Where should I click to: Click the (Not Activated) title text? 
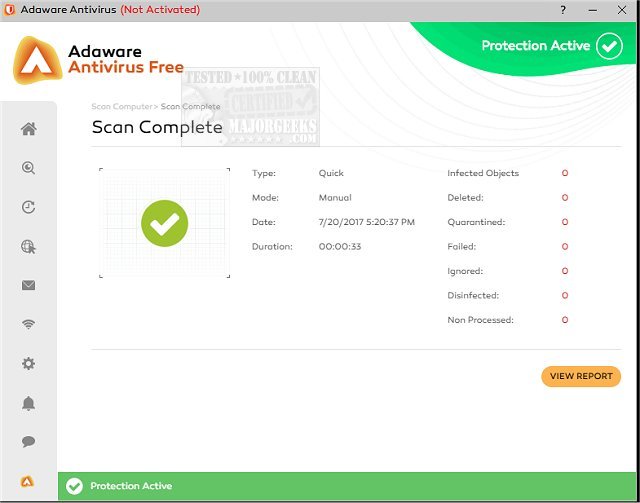pyautogui.click(x=160, y=10)
